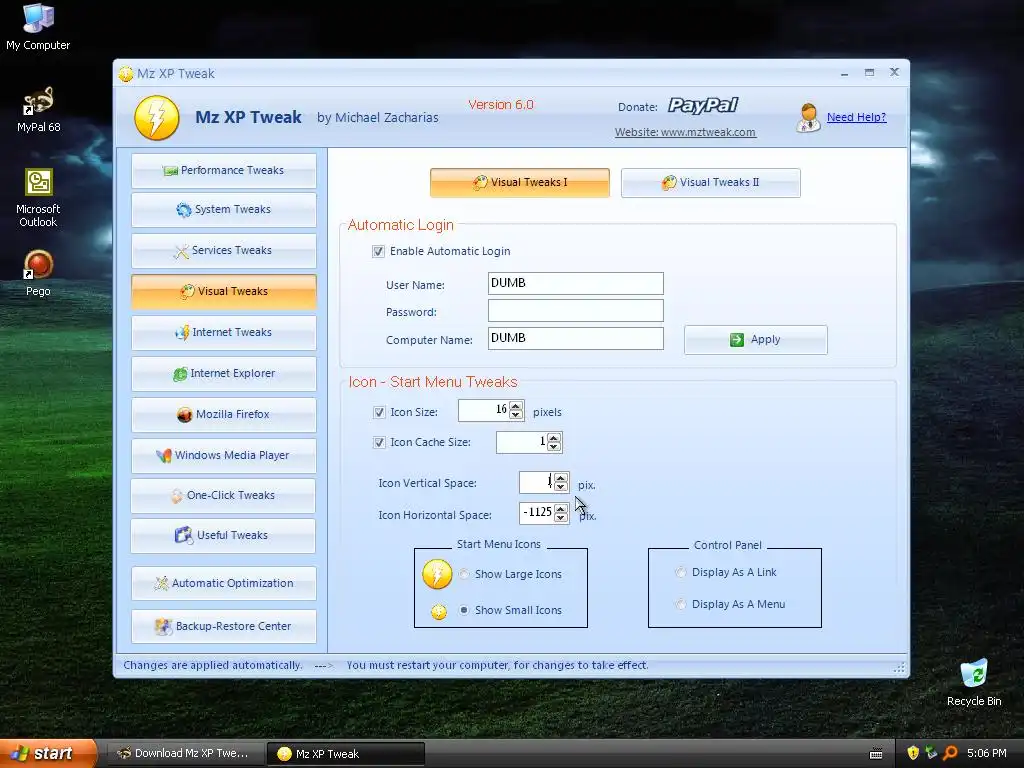Open Mozilla Firefox tweaks
The width and height of the screenshot is (1024, 768).
pyautogui.click(x=224, y=415)
